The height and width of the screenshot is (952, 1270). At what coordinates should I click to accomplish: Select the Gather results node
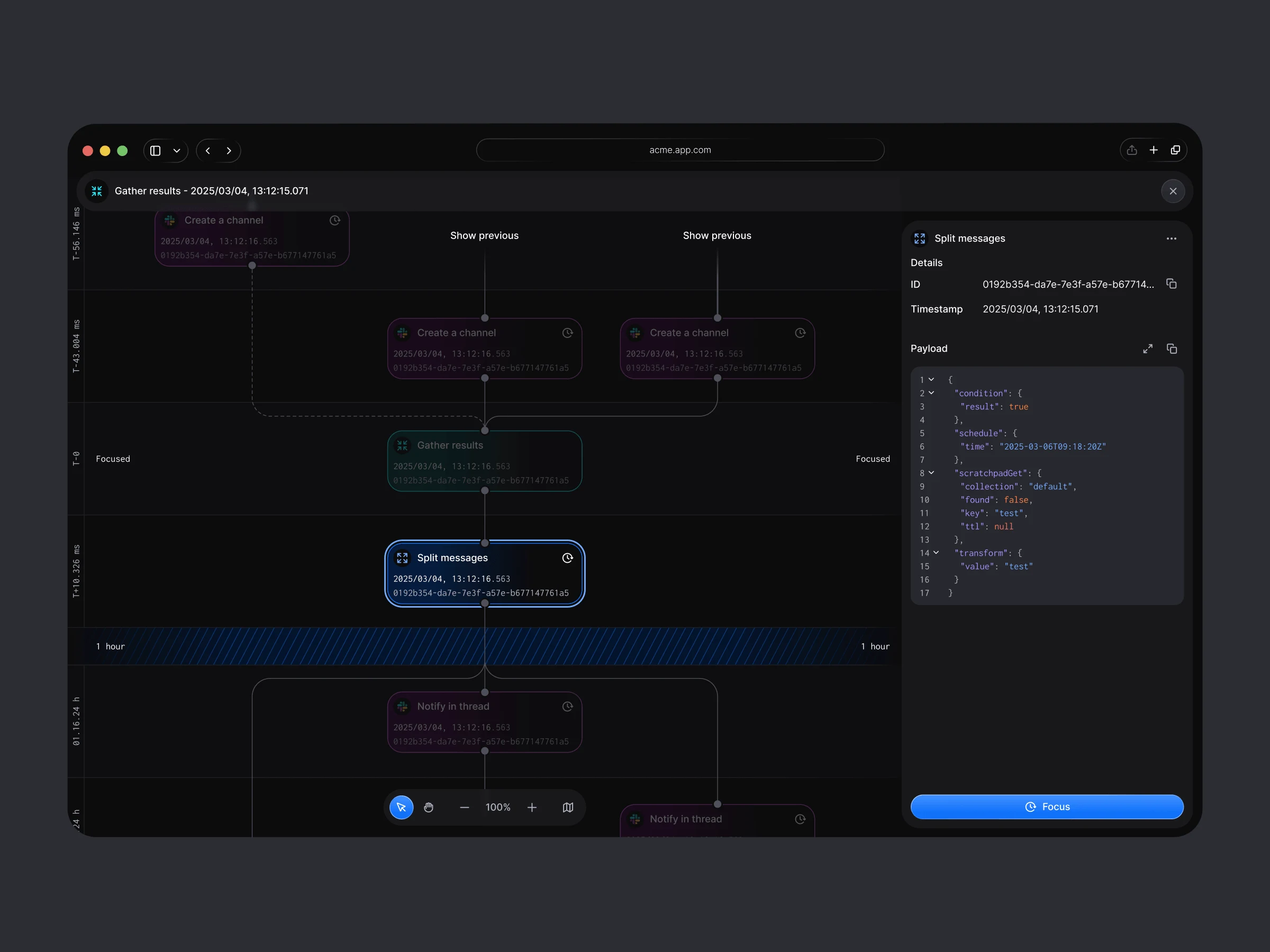pyautogui.click(x=485, y=461)
